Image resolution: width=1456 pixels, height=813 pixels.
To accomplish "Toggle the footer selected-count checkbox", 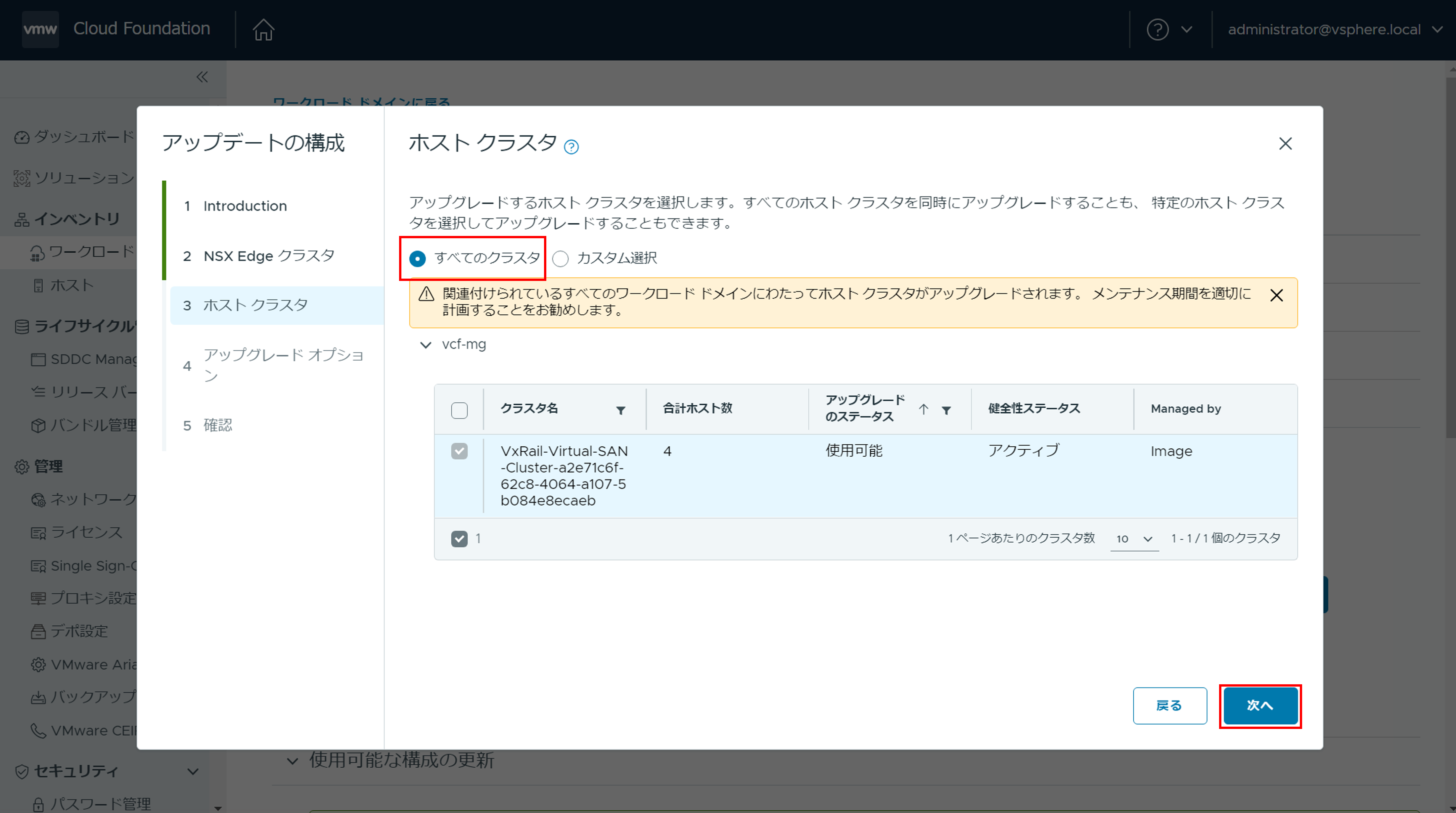I will click(460, 539).
